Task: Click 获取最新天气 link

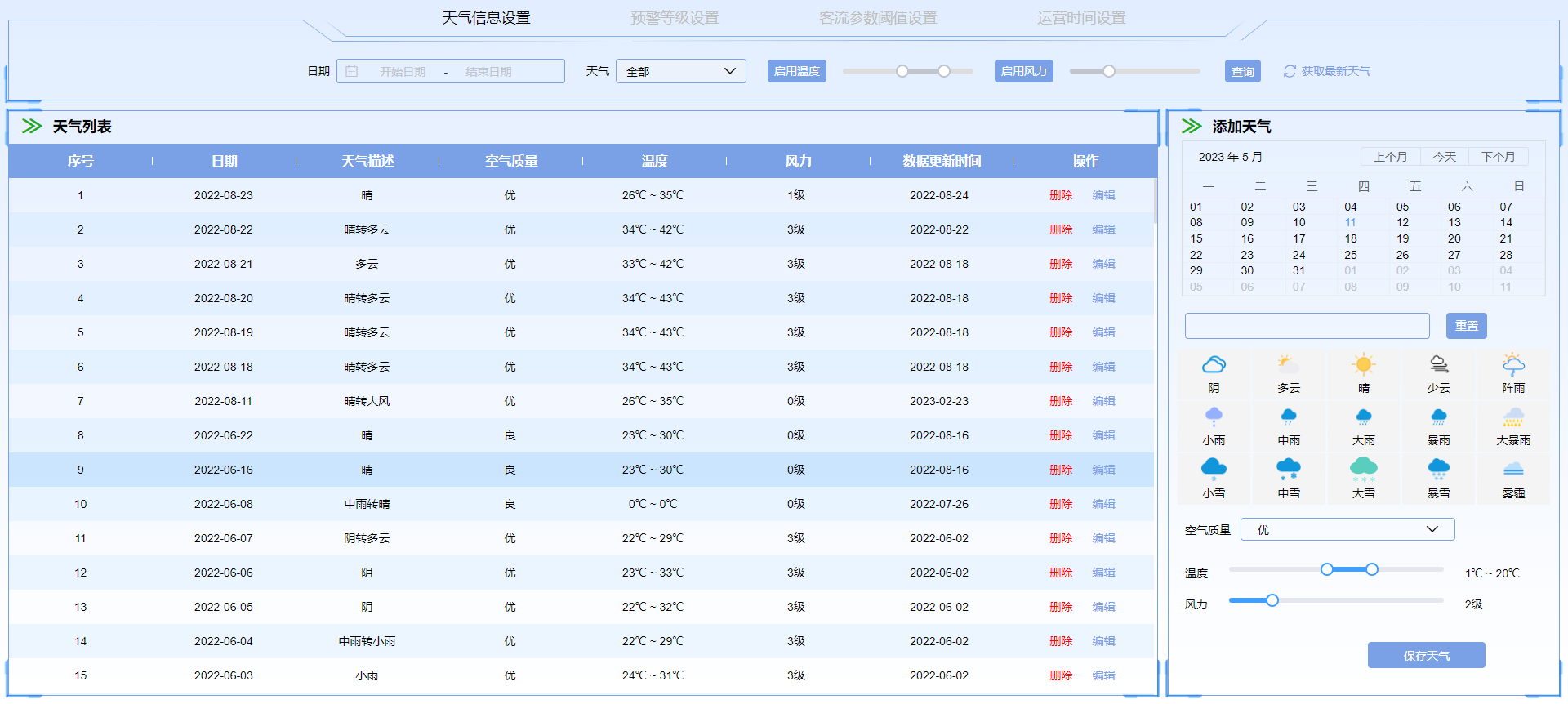Action: point(1335,72)
